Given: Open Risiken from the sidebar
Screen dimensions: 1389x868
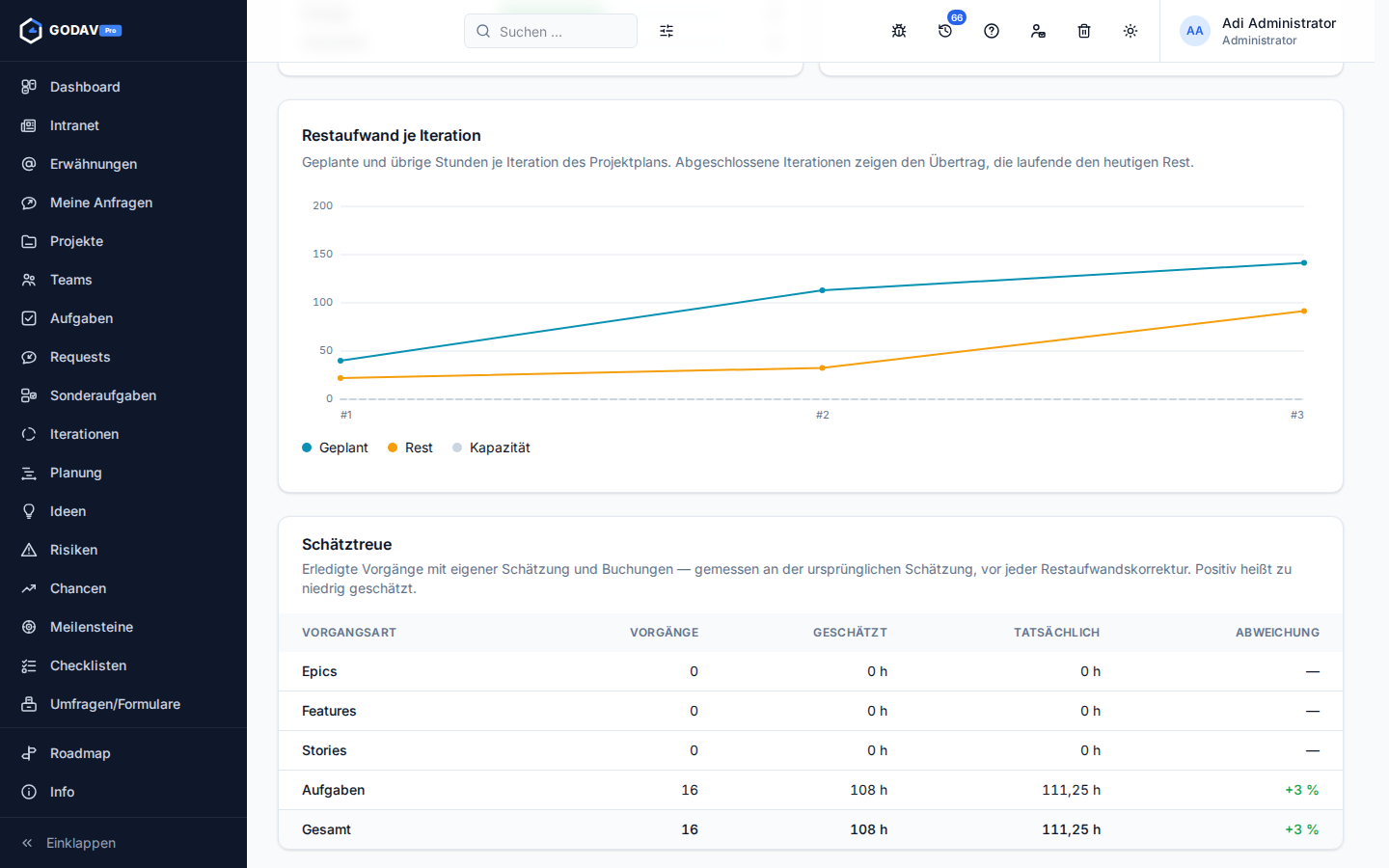Looking at the screenshot, I should [123, 550].
